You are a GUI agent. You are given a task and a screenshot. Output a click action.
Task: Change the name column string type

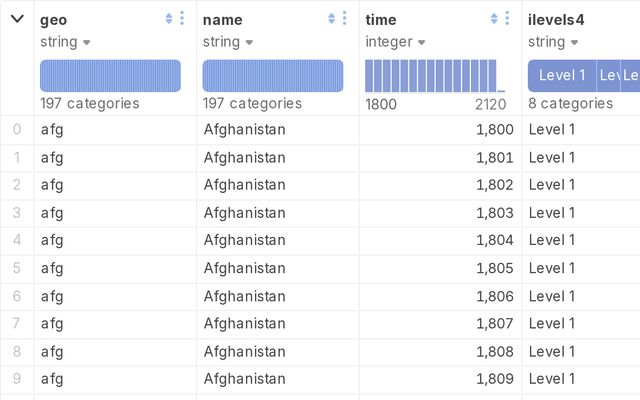pos(228,42)
